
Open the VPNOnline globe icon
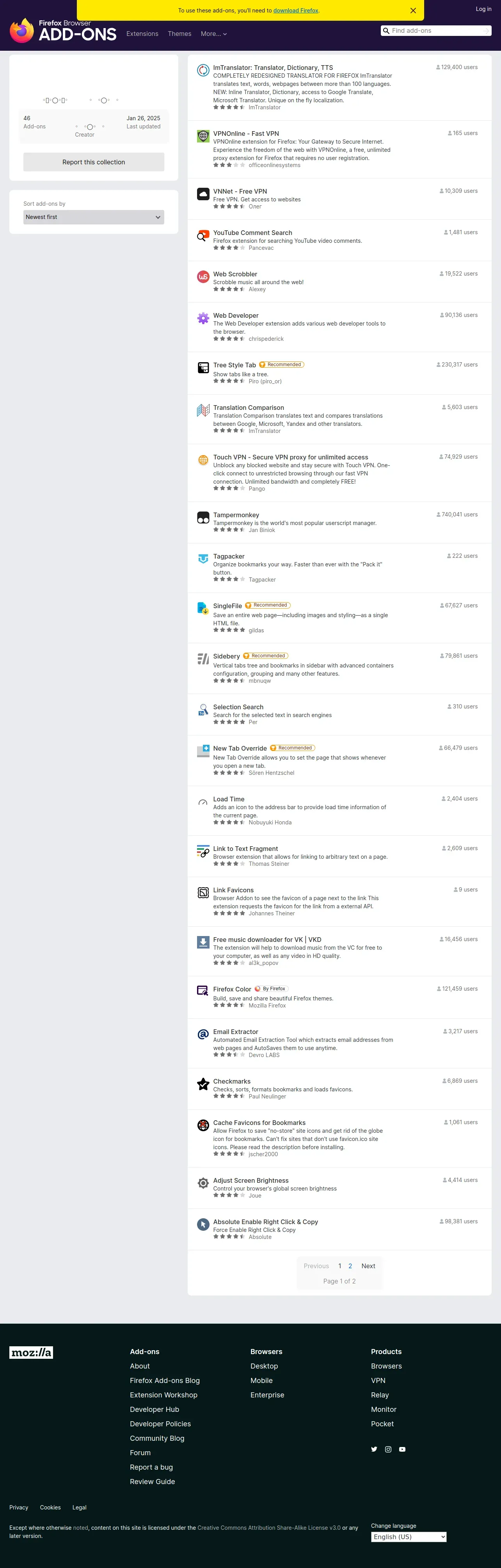[x=203, y=136]
